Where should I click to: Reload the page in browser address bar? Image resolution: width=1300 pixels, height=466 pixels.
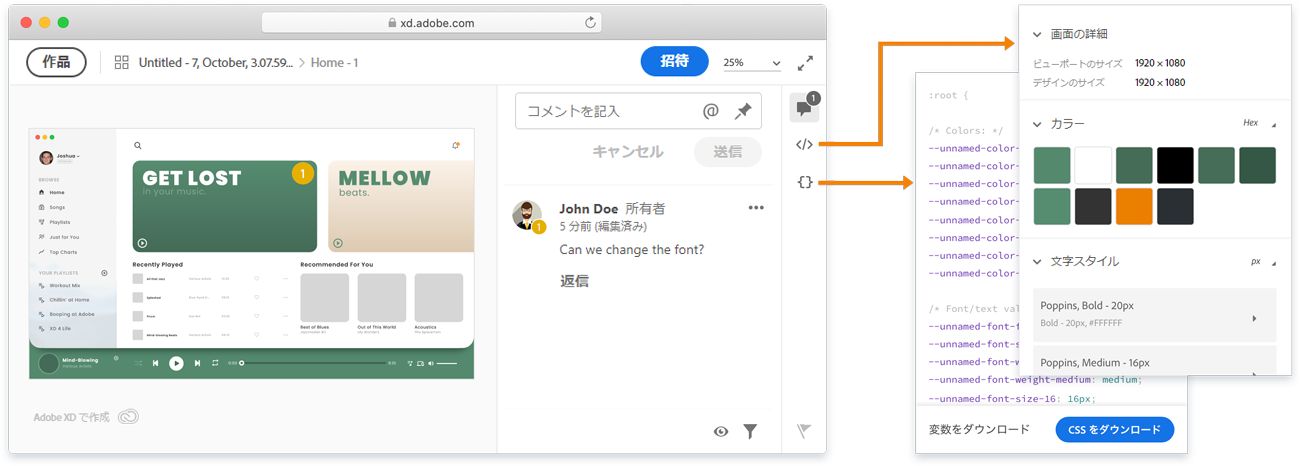pos(590,22)
